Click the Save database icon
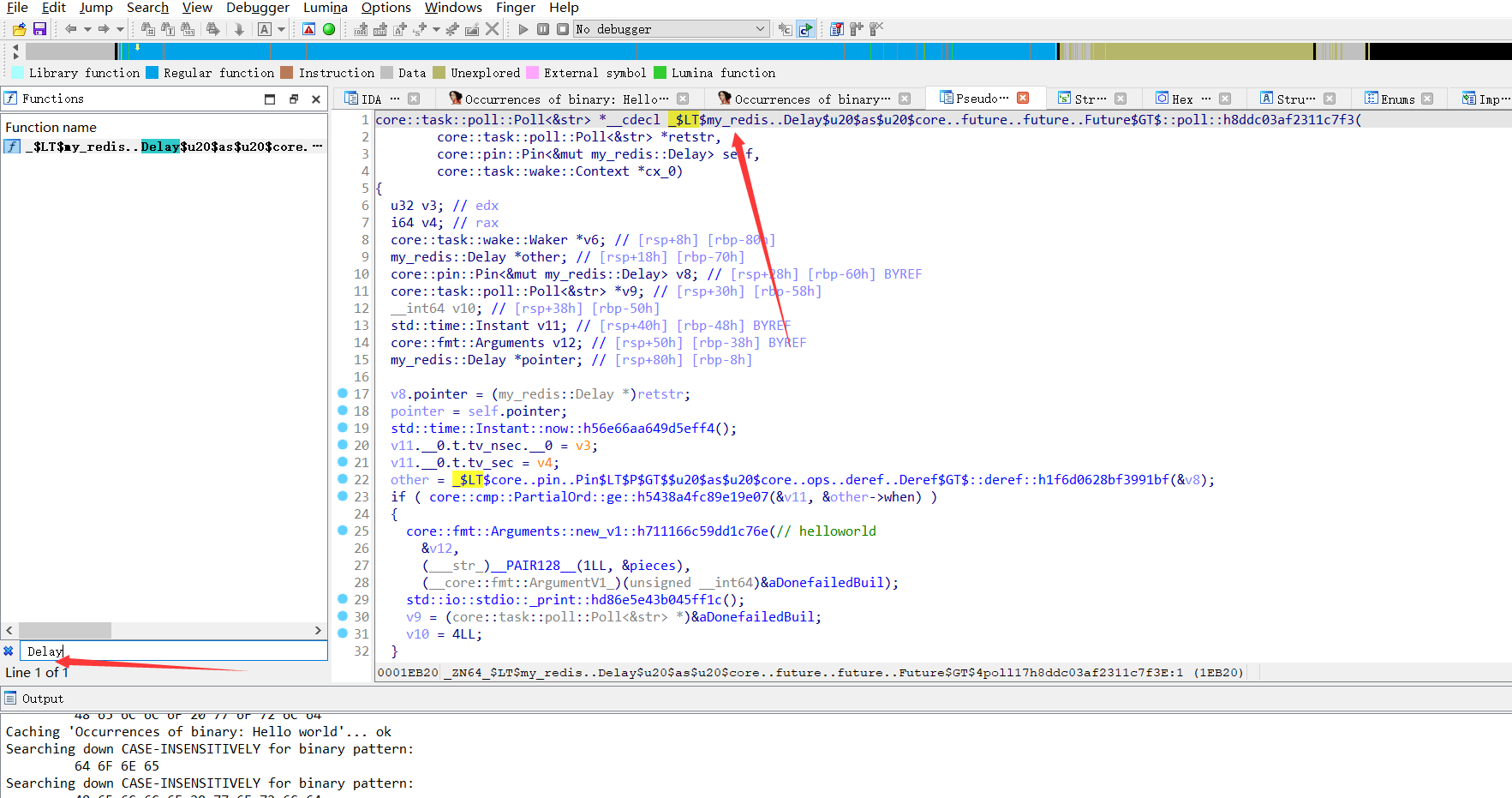 click(x=39, y=29)
